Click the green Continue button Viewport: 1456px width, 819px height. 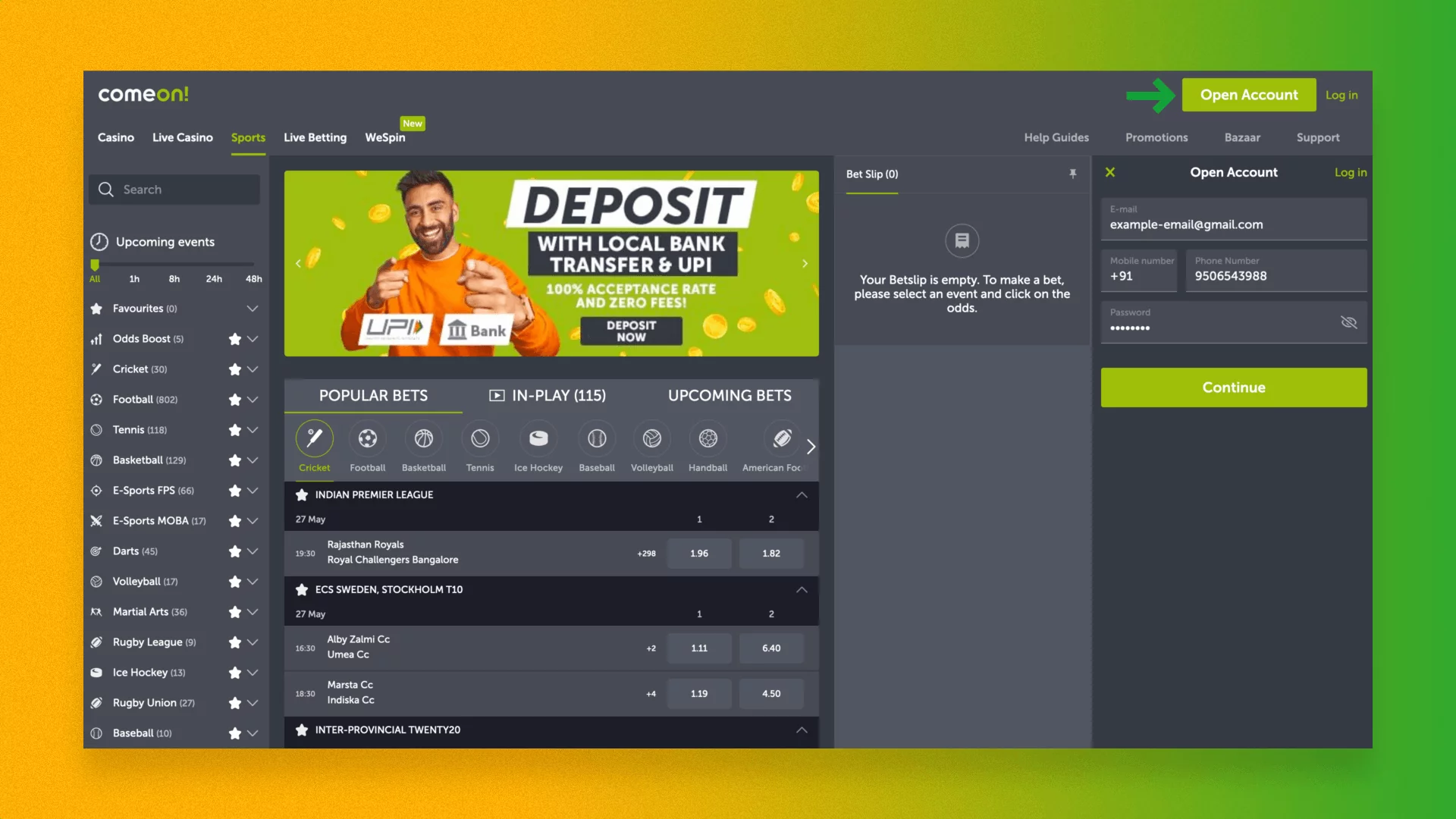(1234, 388)
